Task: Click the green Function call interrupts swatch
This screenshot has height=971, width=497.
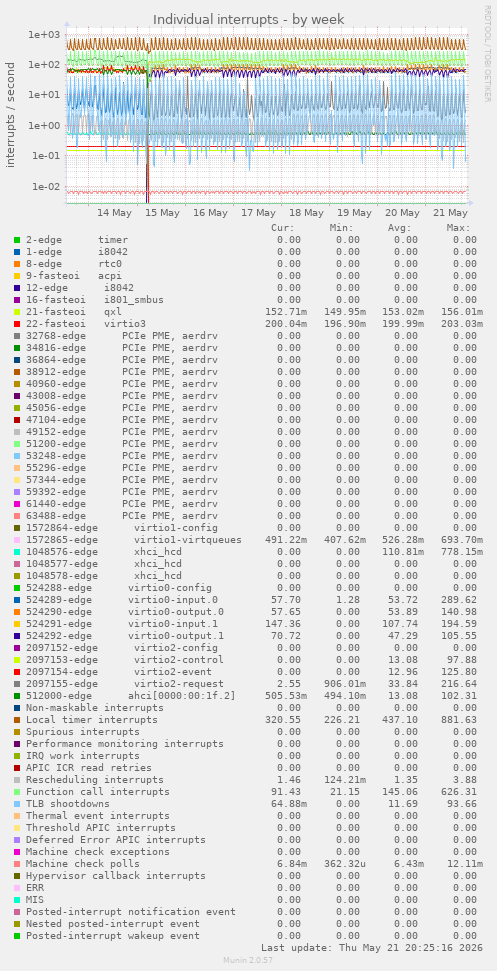Action: pyautogui.click(x=17, y=792)
